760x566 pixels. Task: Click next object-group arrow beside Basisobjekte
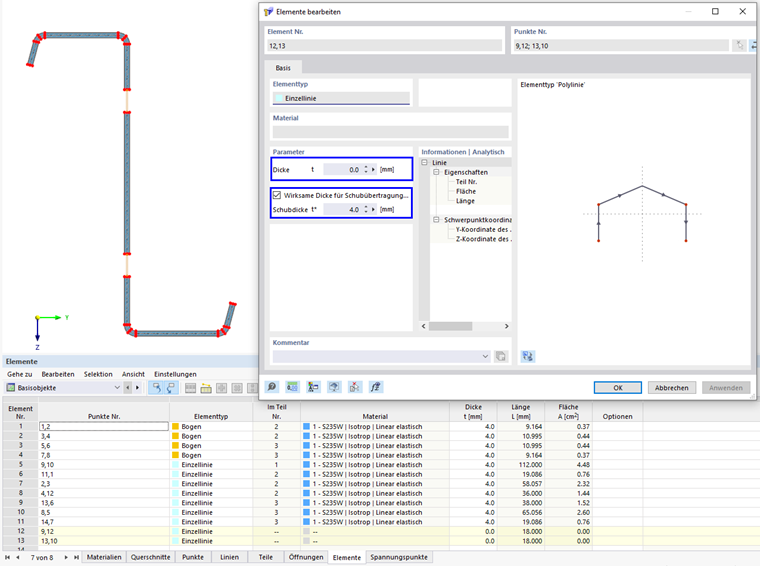pos(137,388)
